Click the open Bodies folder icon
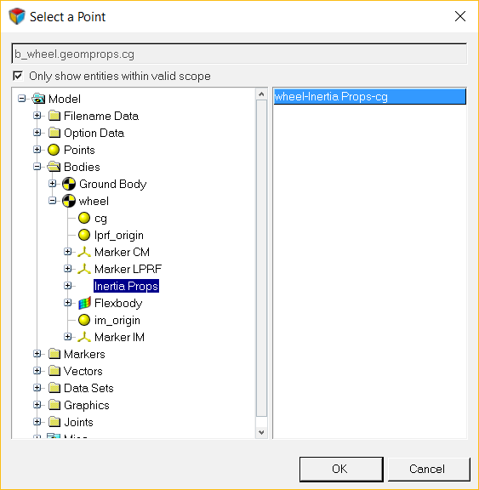 54,167
